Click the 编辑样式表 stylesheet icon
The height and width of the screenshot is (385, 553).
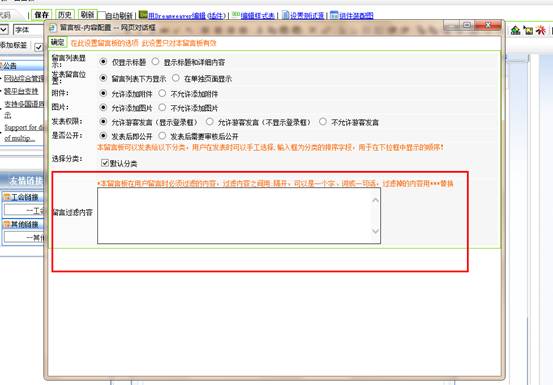pyautogui.click(x=236, y=15)
